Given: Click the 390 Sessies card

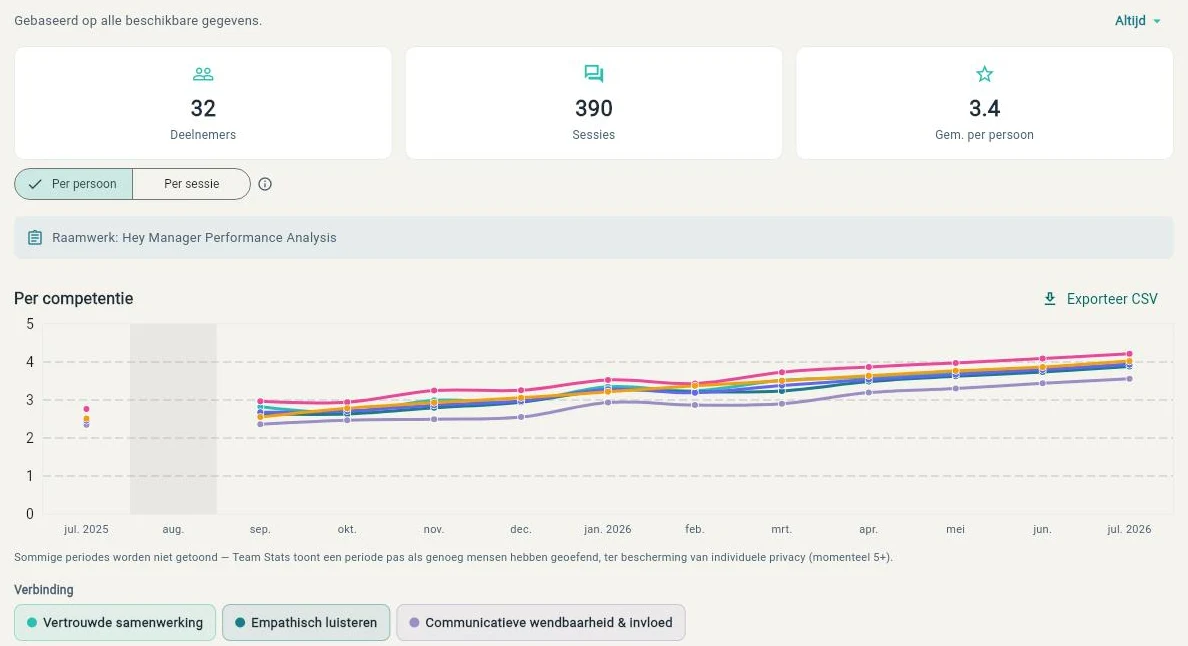Looking at the screenshot, I should (x=593, y=103).
